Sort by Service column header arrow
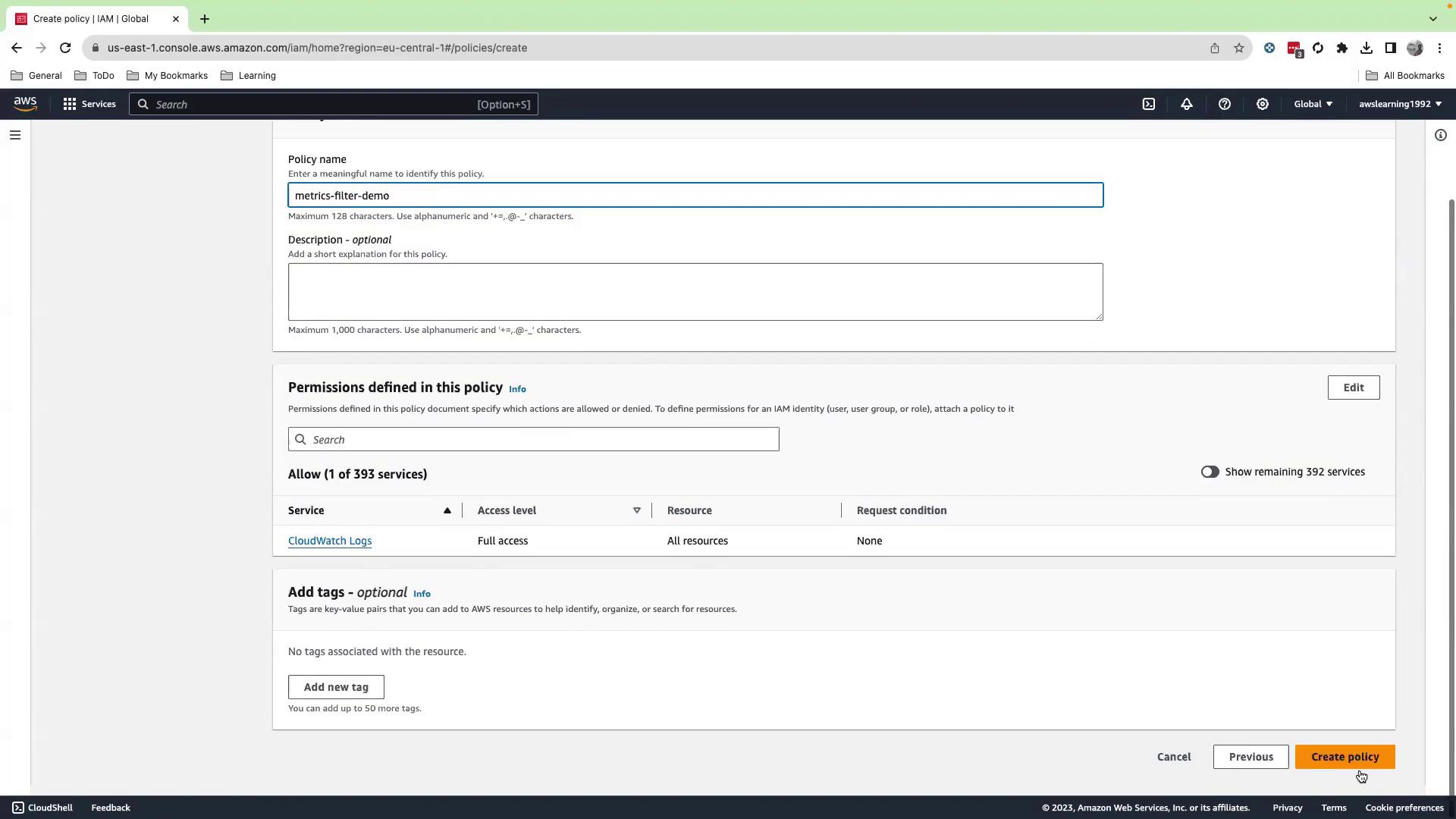This screenshot has width=1456, height=819. [x=447, y=510]
